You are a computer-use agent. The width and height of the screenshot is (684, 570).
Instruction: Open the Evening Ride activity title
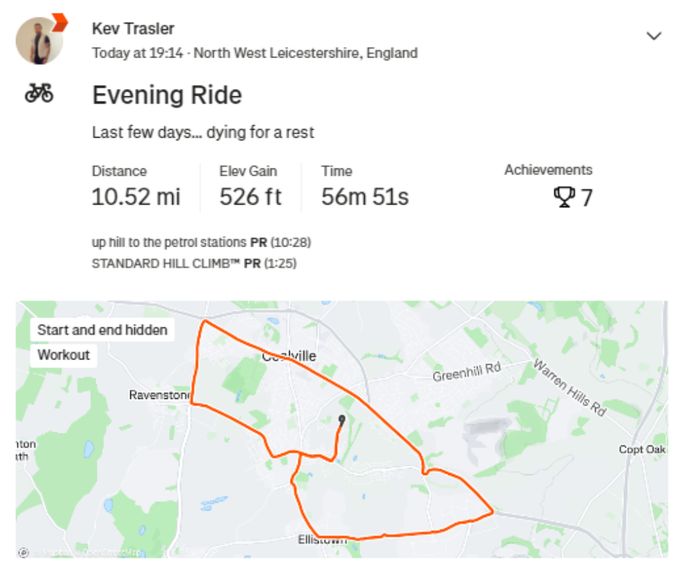coord(167,96)
